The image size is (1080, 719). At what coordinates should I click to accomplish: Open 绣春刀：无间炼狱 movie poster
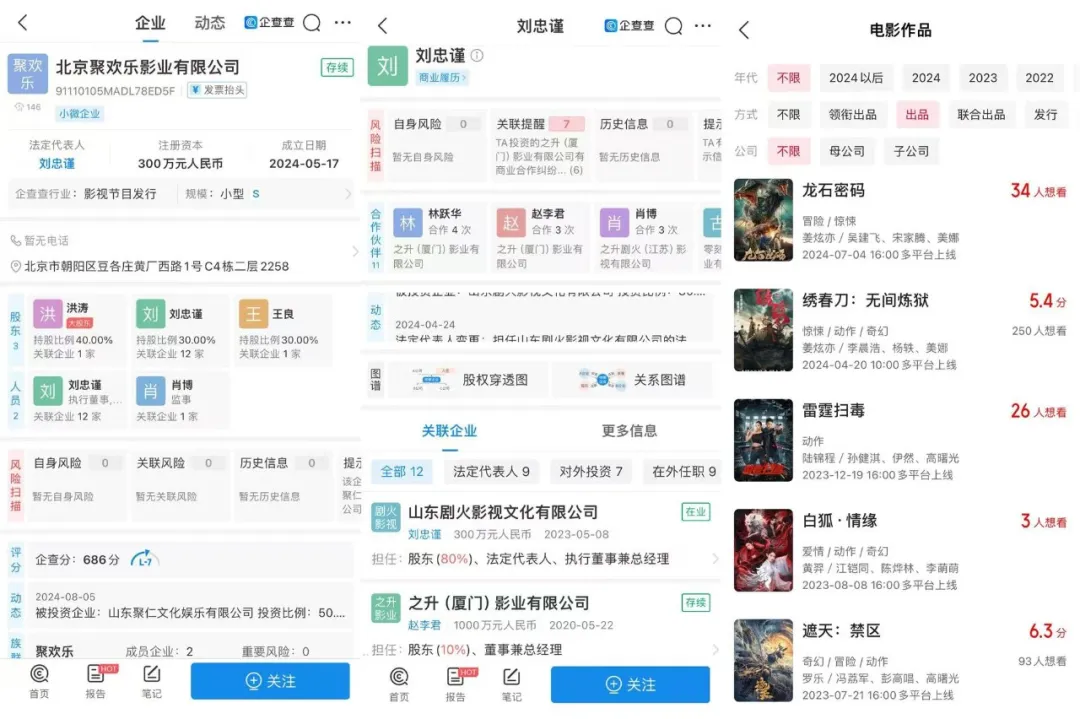763,331
